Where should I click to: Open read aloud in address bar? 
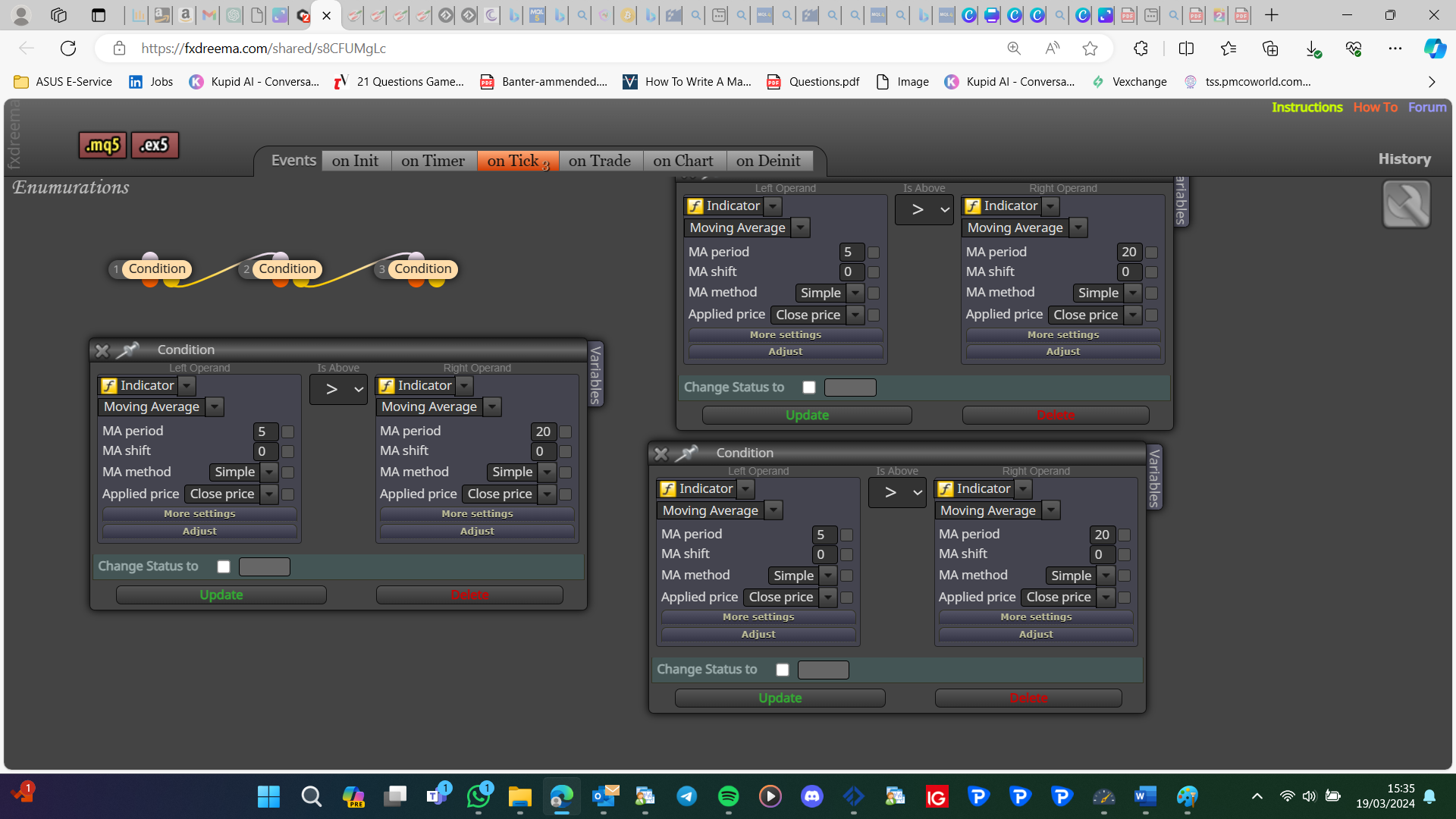pos(1052,49)
